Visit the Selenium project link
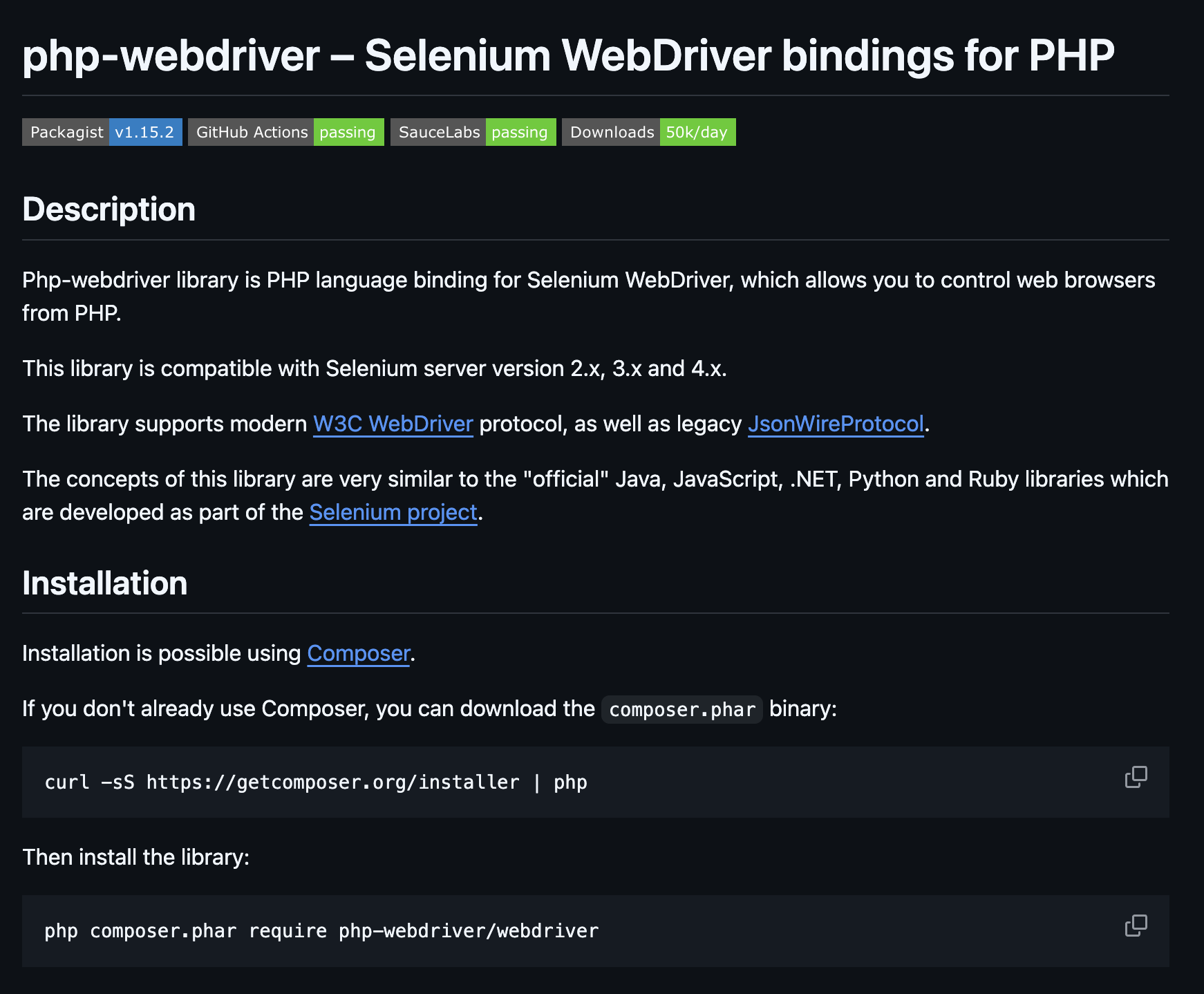 (393, 512)
